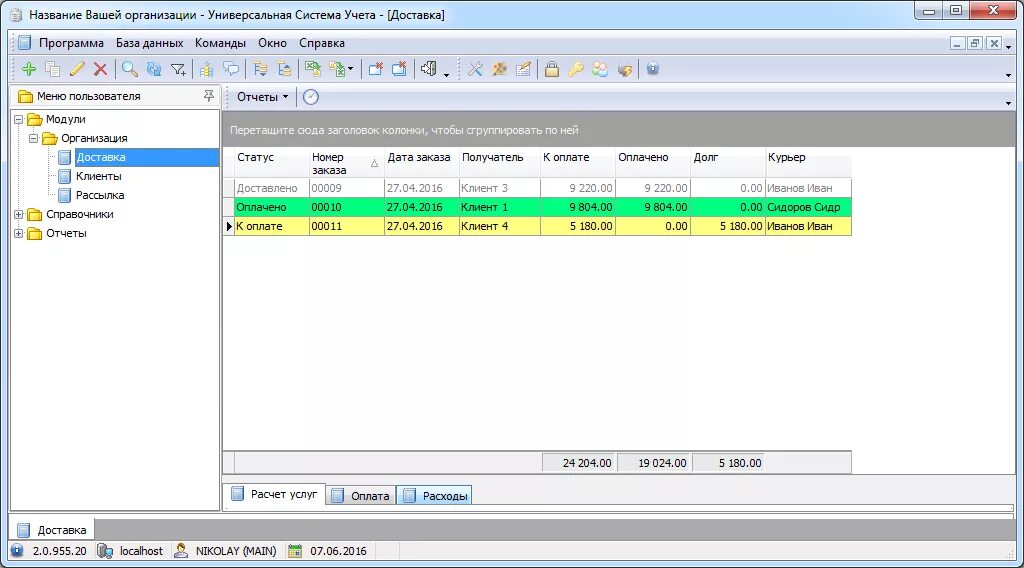Select Доставка in the tree
1024x568 pixels.
coord(101,157)
